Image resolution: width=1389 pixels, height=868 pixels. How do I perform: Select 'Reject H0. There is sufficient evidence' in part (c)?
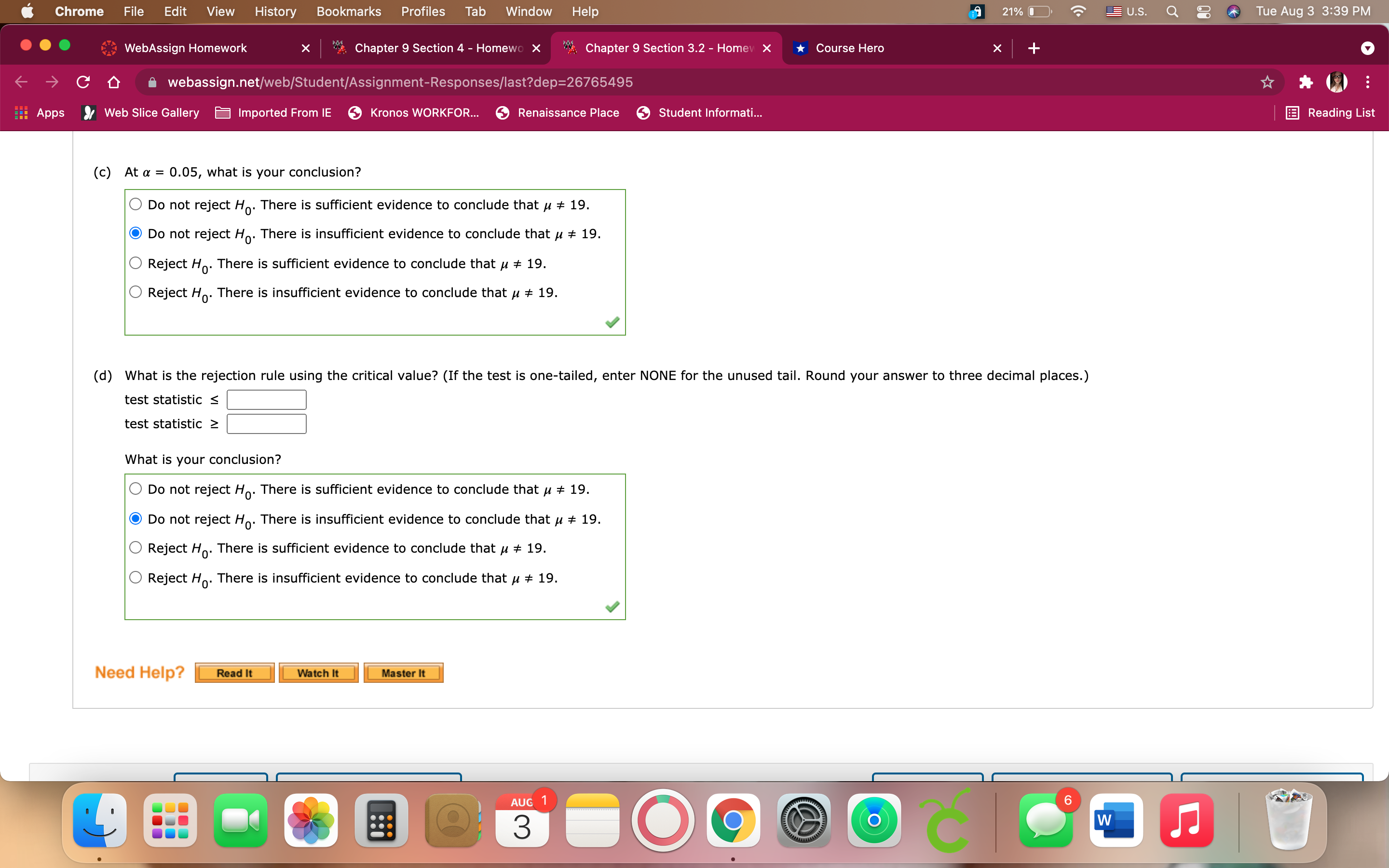pyautogui.click(x=136, y=262)
